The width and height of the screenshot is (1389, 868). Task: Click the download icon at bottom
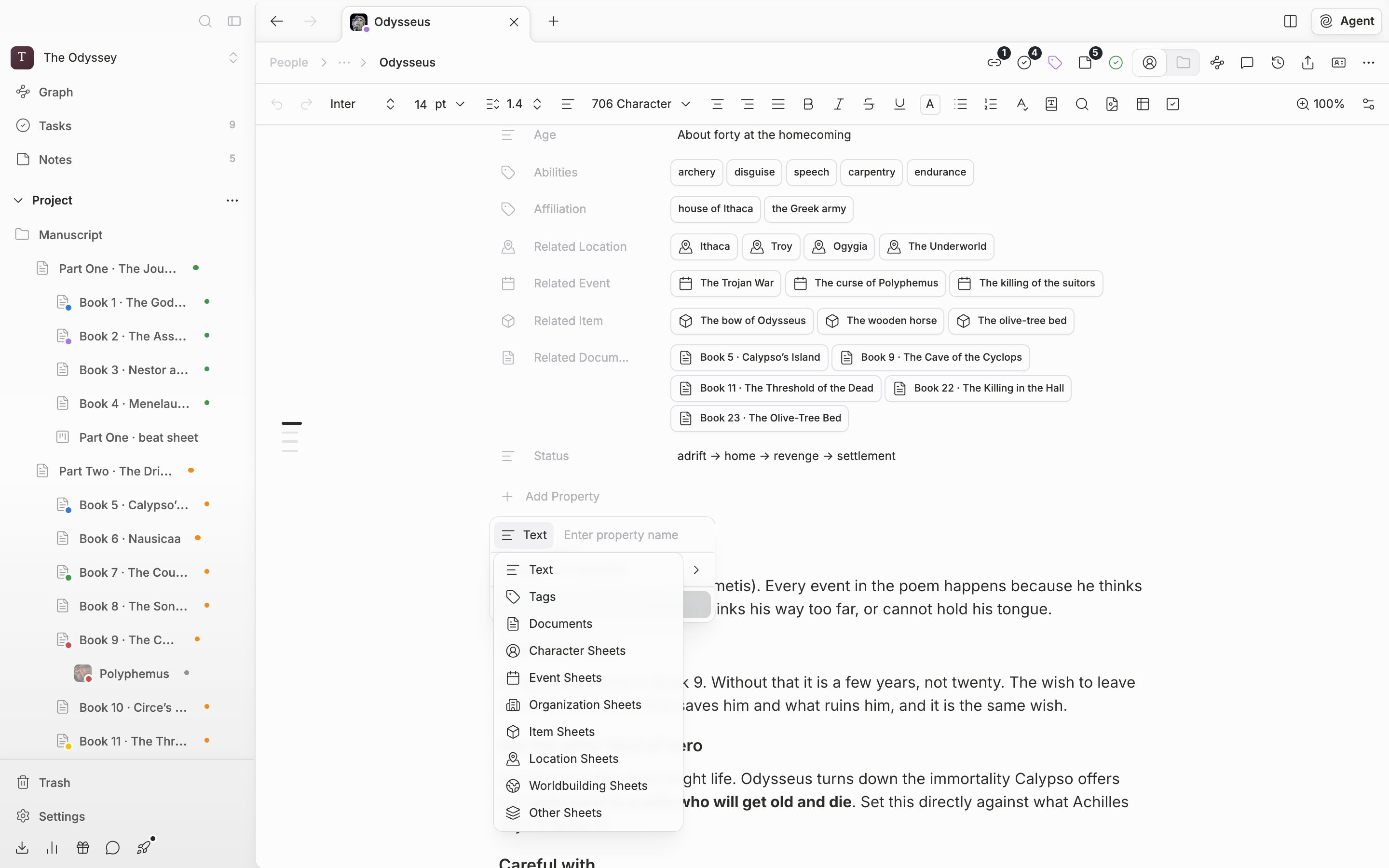[22, 848]
